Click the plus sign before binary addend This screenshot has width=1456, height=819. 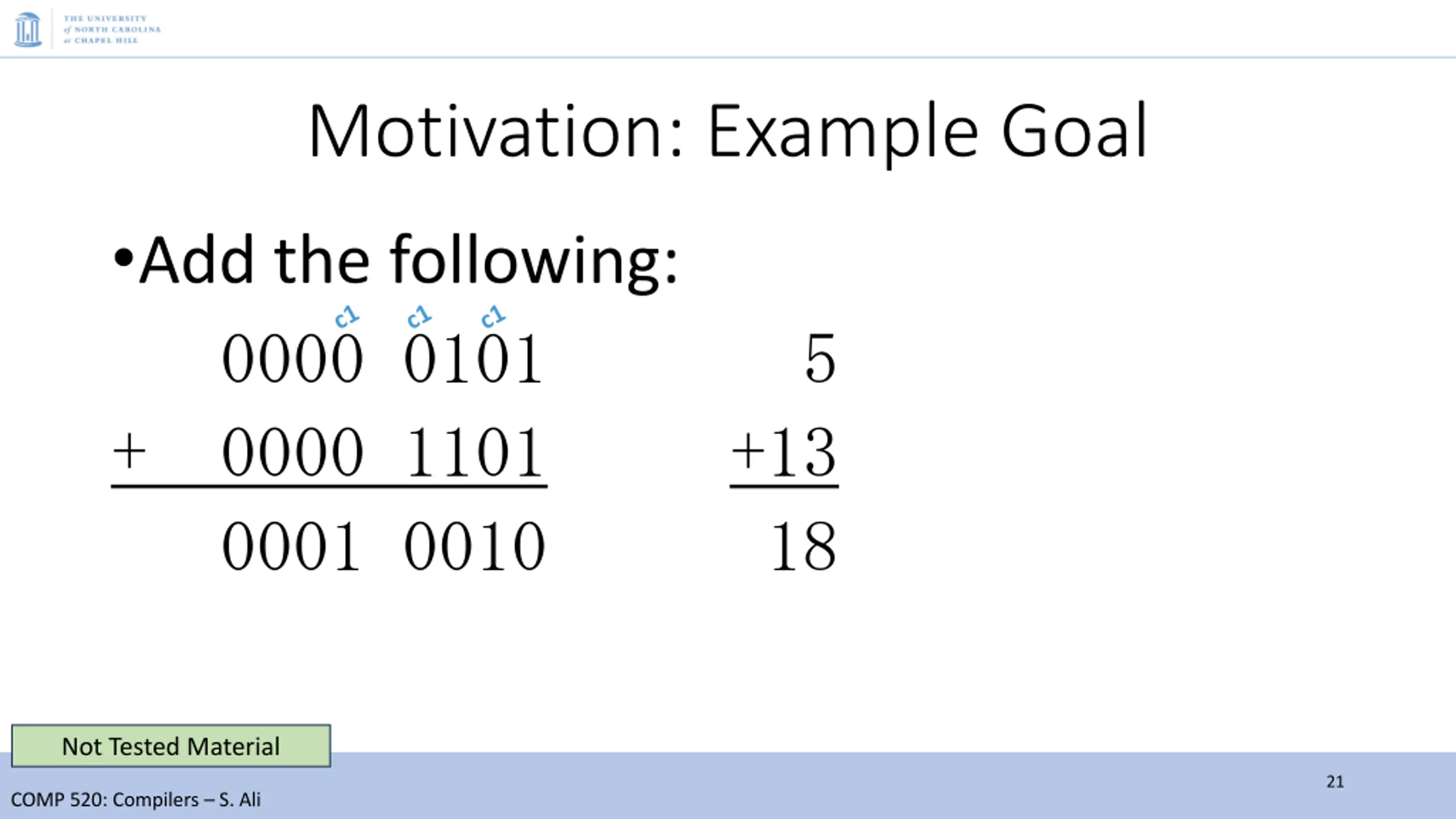tap(129, 451)
